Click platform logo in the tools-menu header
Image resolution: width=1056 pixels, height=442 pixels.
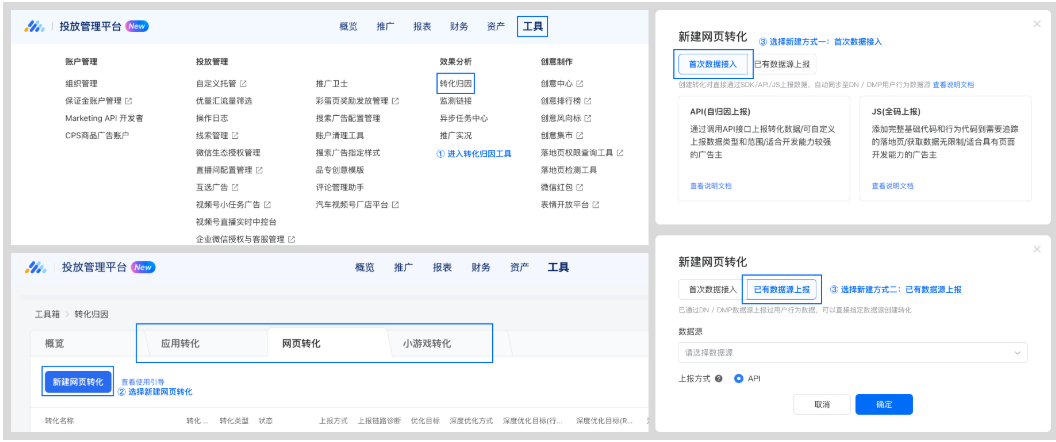pos(34,26)
